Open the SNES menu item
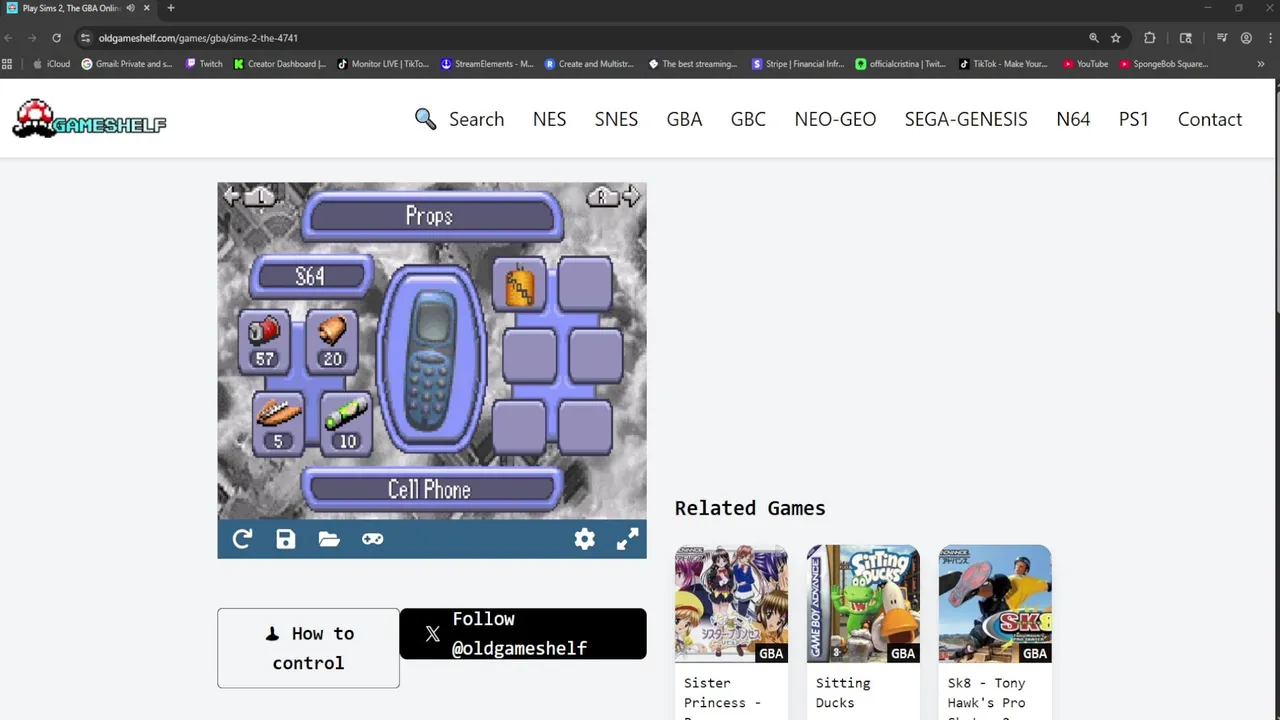This screenshot has height=720, width=1280. point(616,119)
